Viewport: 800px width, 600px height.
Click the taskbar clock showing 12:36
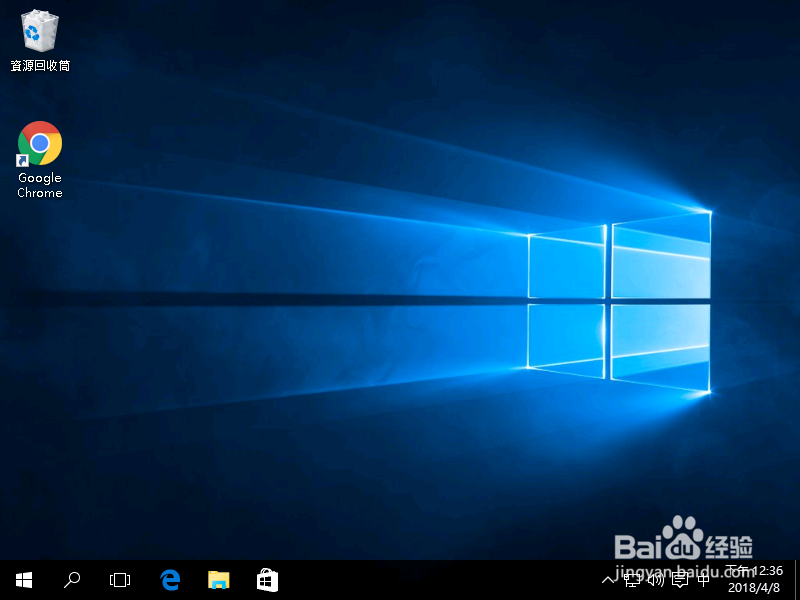click(754, 579)
